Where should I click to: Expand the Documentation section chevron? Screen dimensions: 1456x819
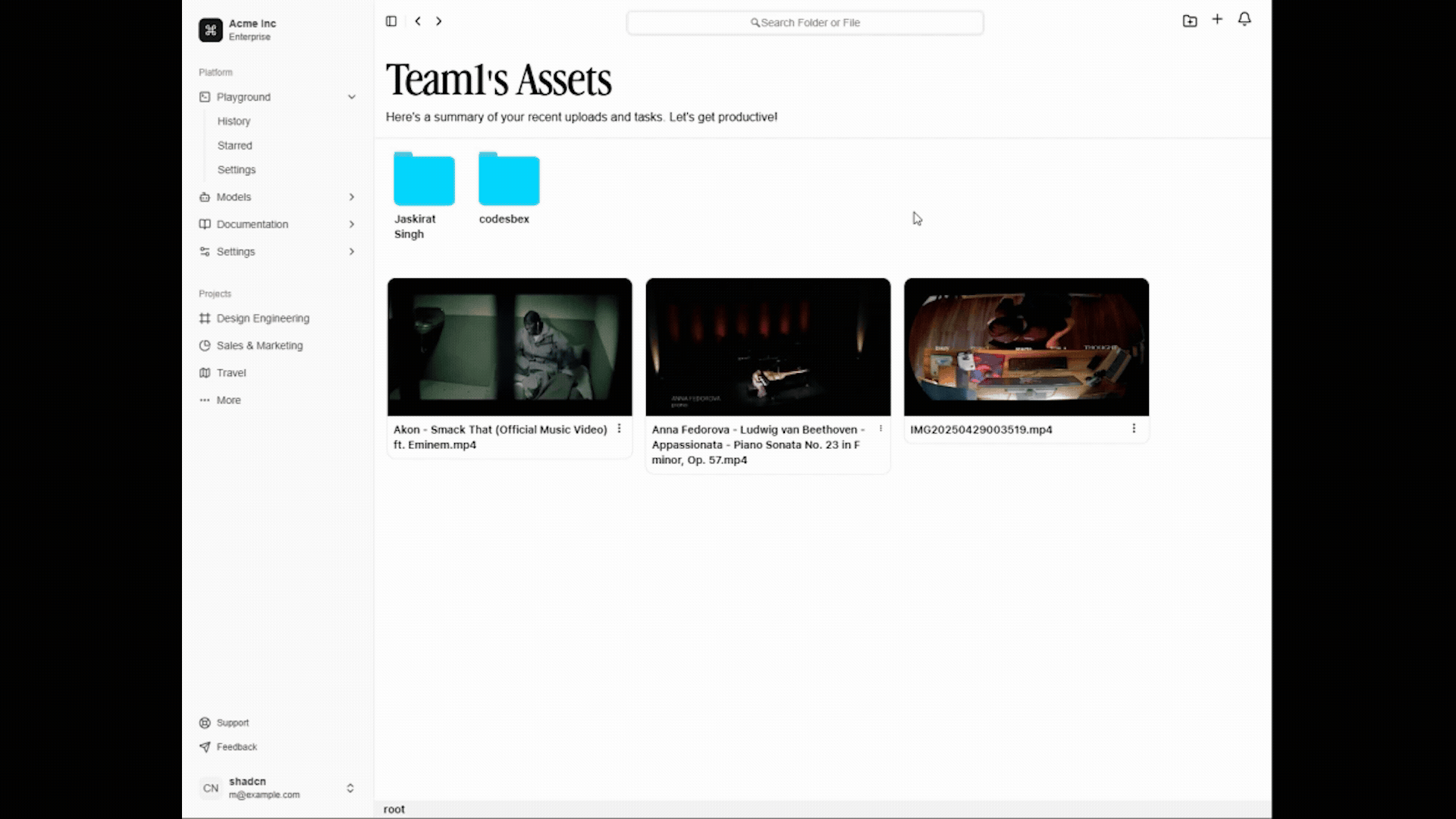[x=352, y=224]
